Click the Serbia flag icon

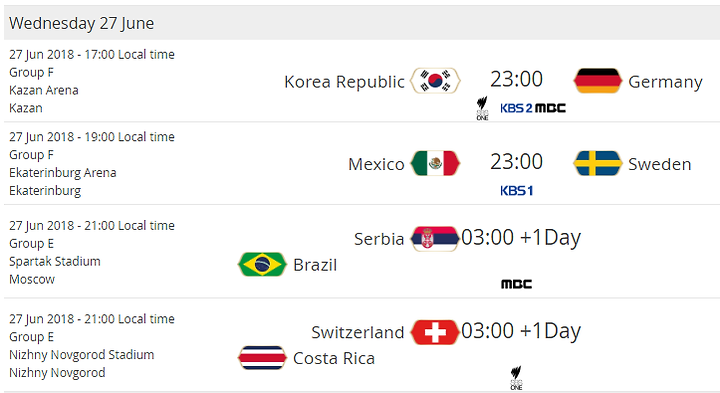tap(435, 238)
